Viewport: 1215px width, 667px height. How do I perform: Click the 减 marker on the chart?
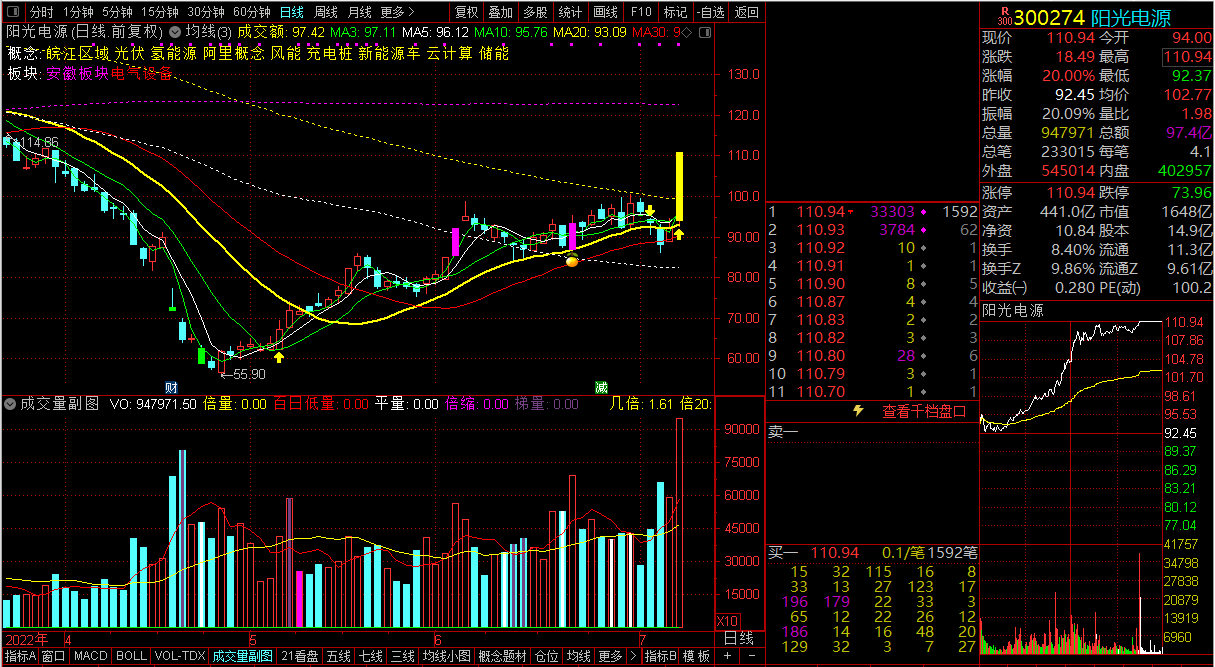point(601,387)
